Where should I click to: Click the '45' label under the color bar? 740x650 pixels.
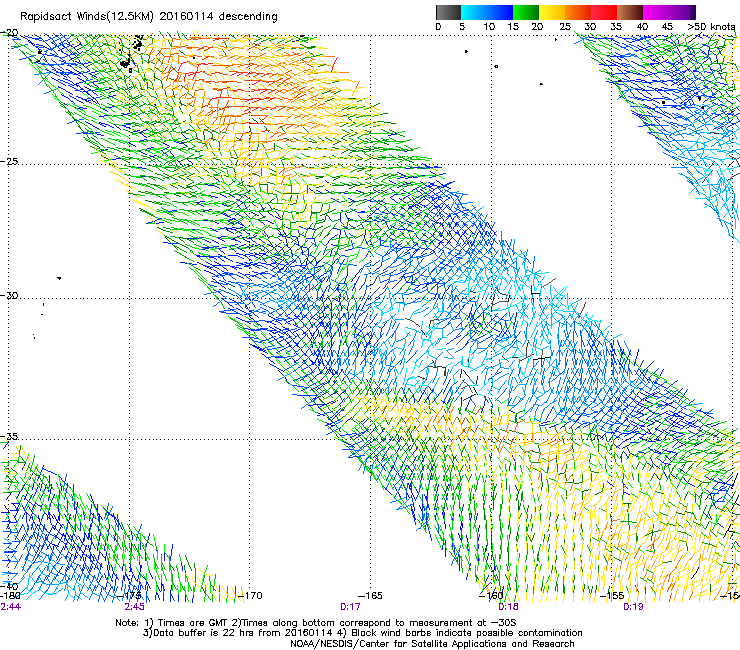click(667, 27)
